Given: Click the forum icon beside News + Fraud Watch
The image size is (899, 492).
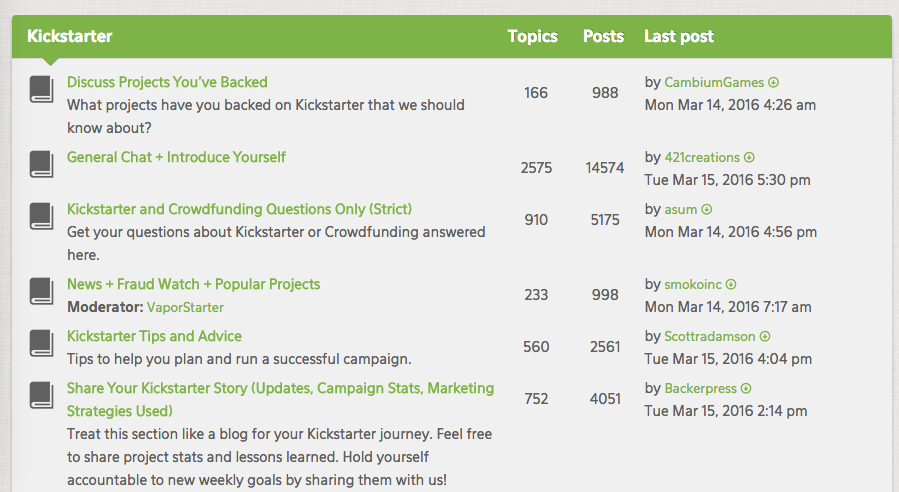Looking at the screenshot, I should [41, 292].
